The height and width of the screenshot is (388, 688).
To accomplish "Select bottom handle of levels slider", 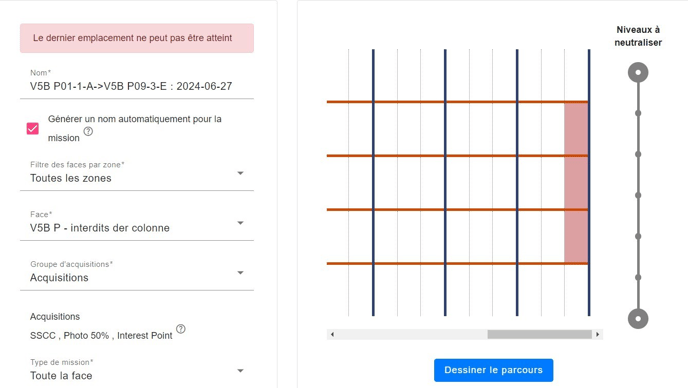I will [x=638, y=319].
